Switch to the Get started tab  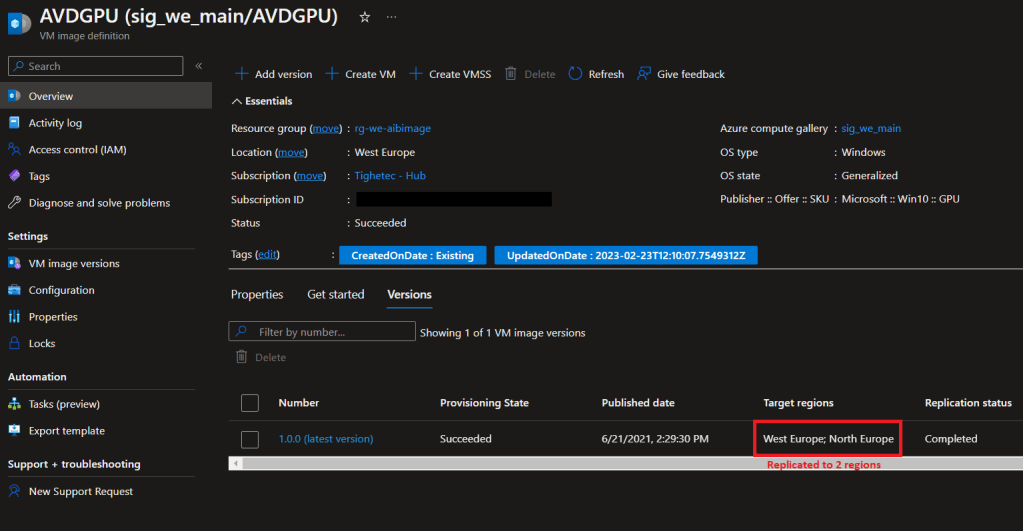tap(335, 295)
